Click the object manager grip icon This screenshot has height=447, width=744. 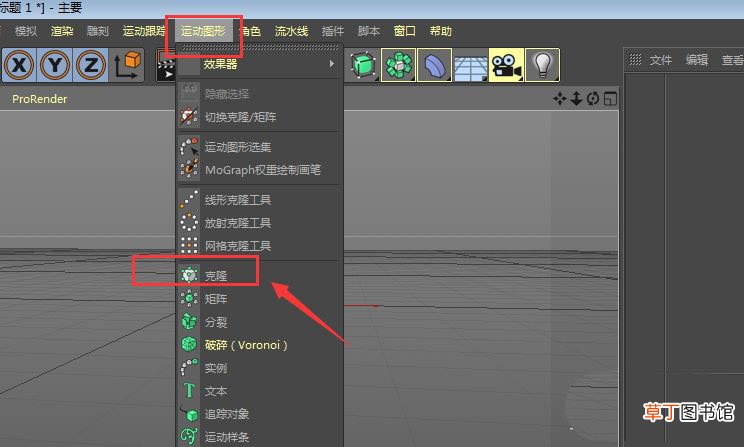pyautogui.click(x=635, y=60)
